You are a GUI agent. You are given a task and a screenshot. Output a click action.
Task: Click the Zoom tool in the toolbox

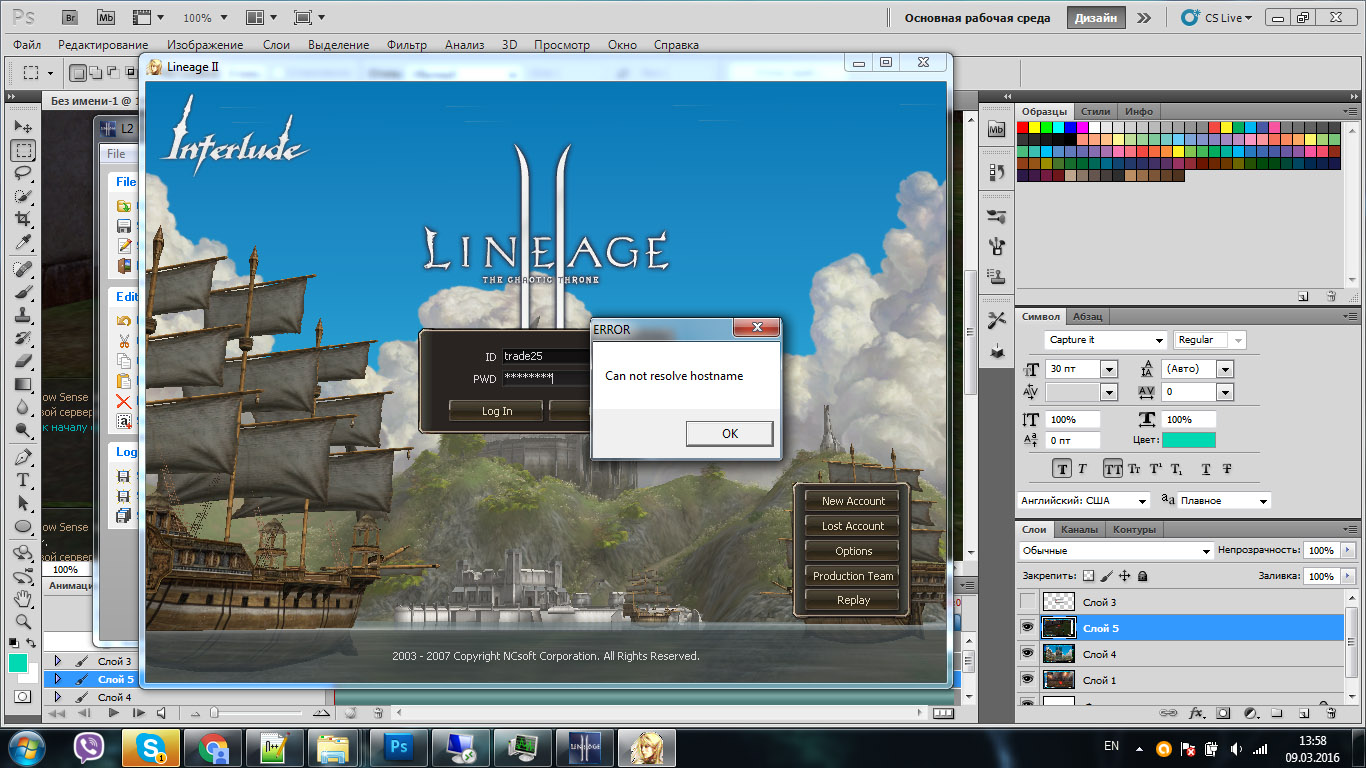[x=23, y=621]
